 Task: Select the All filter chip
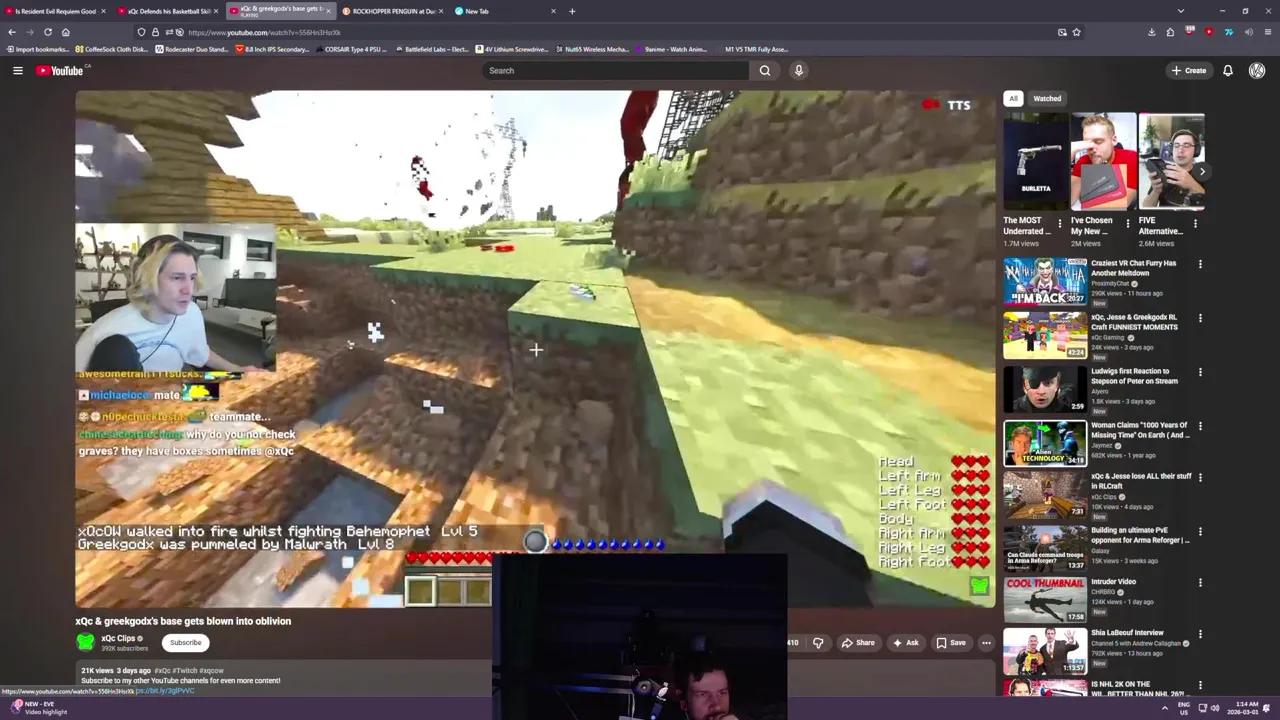pyautogui.click(x=1013, y=98)
